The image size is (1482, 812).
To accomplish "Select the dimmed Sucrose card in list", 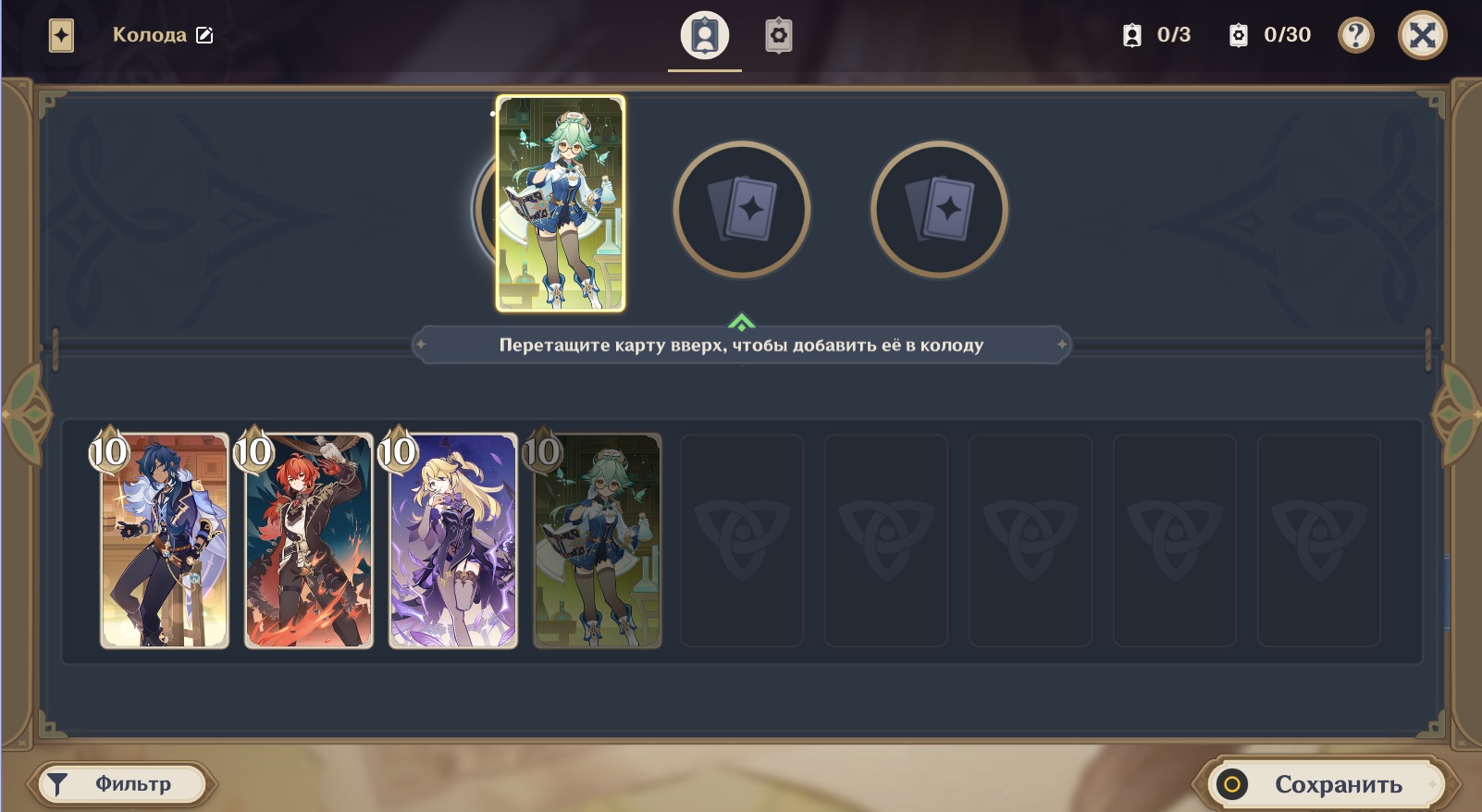I will coord(597,540).
